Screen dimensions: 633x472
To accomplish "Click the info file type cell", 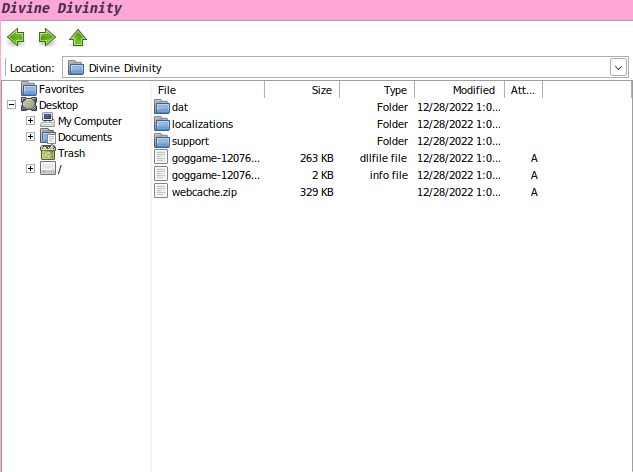I will [x=389, y=175].
